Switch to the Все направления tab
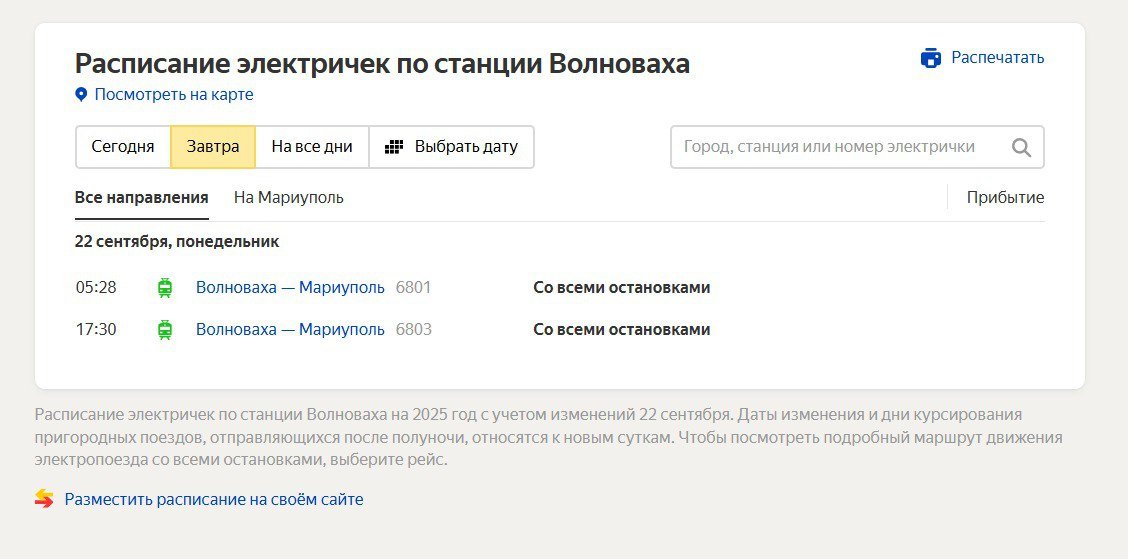The image size is (1128, 559). 141,198
